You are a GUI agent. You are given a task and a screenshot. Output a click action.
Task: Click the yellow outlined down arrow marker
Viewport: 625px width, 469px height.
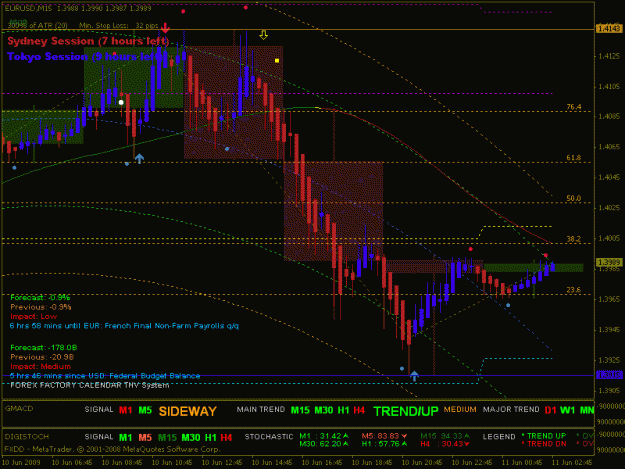click(263, 35)
